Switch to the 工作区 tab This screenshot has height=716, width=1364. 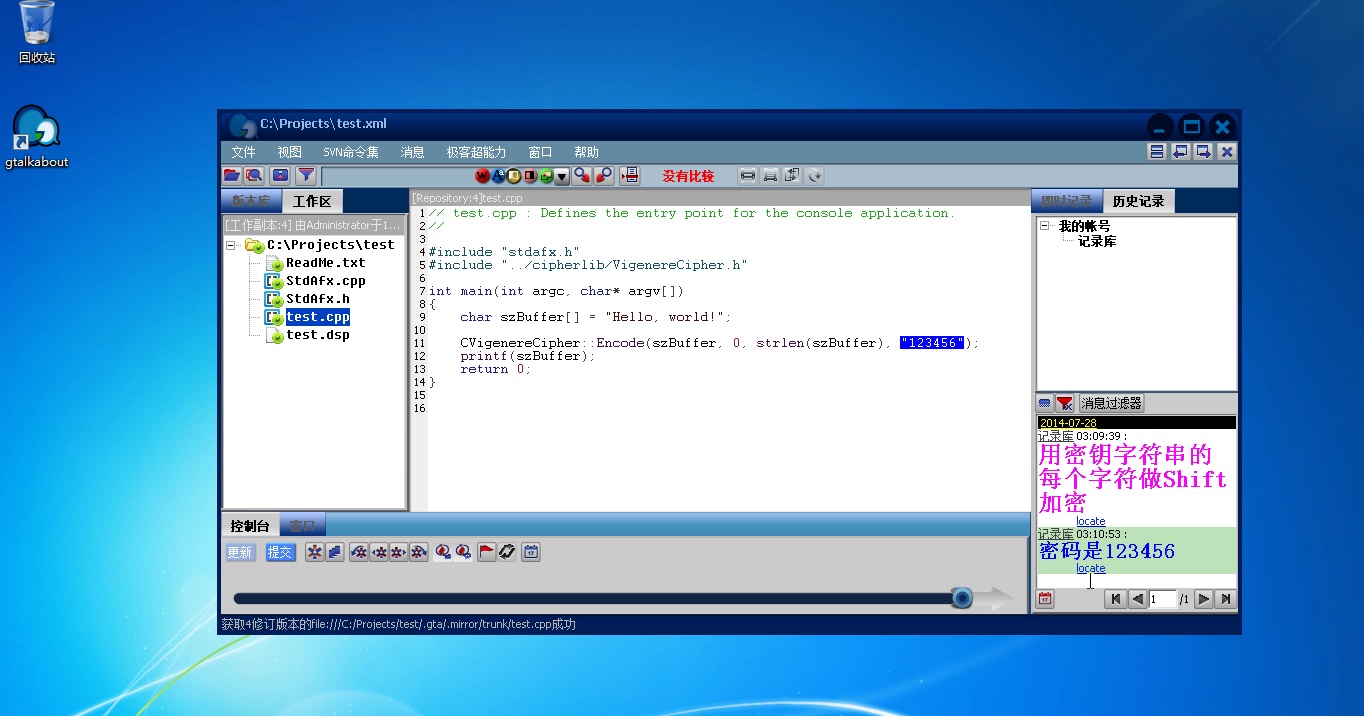[312, 201]
